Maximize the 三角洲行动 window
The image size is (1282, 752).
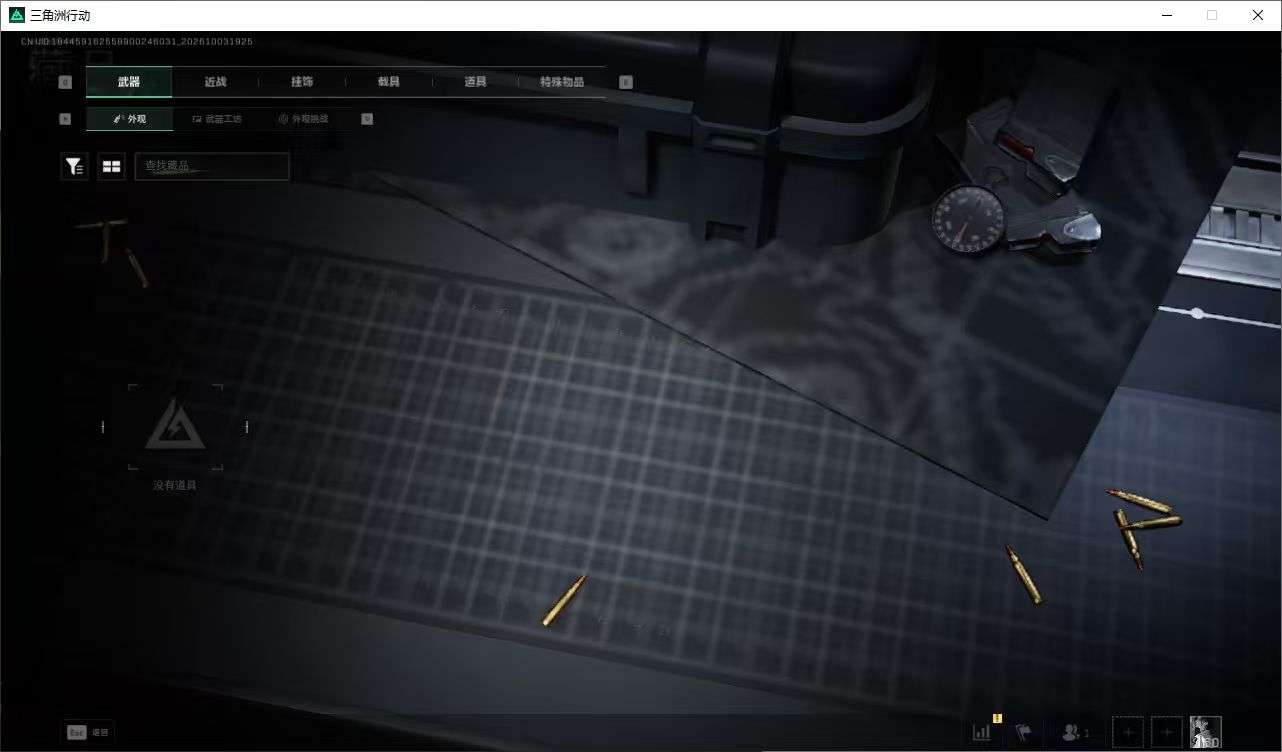pos(1212,15)
